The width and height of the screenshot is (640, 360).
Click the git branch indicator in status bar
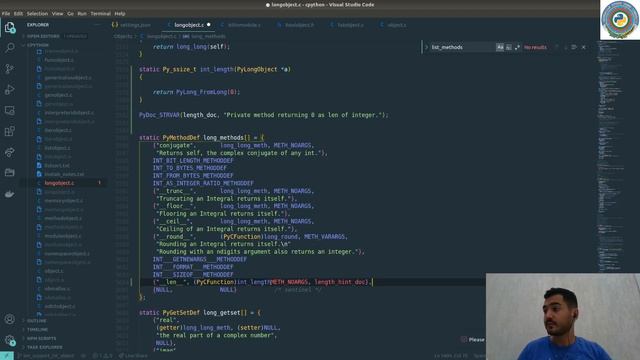point(47,356)
